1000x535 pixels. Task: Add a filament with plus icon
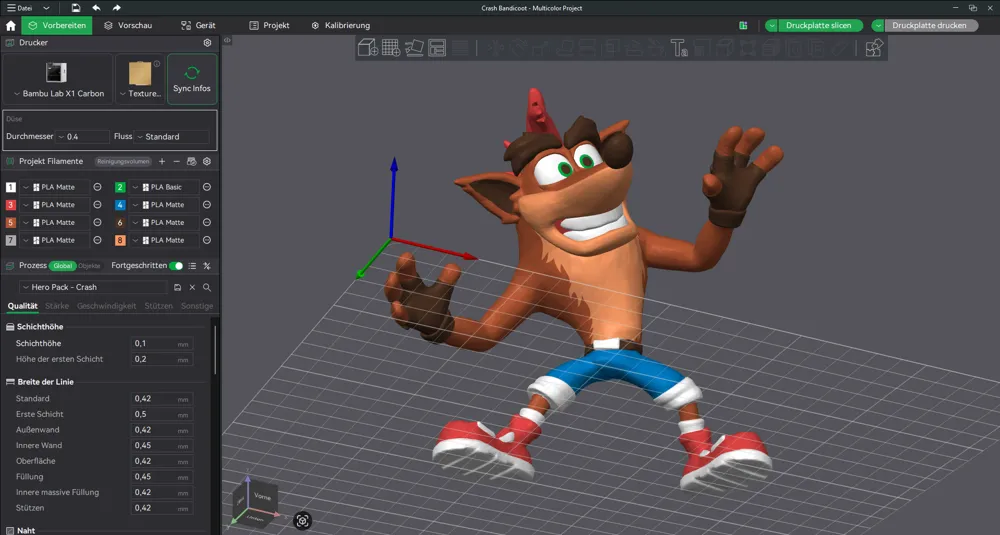coord(162,161)
